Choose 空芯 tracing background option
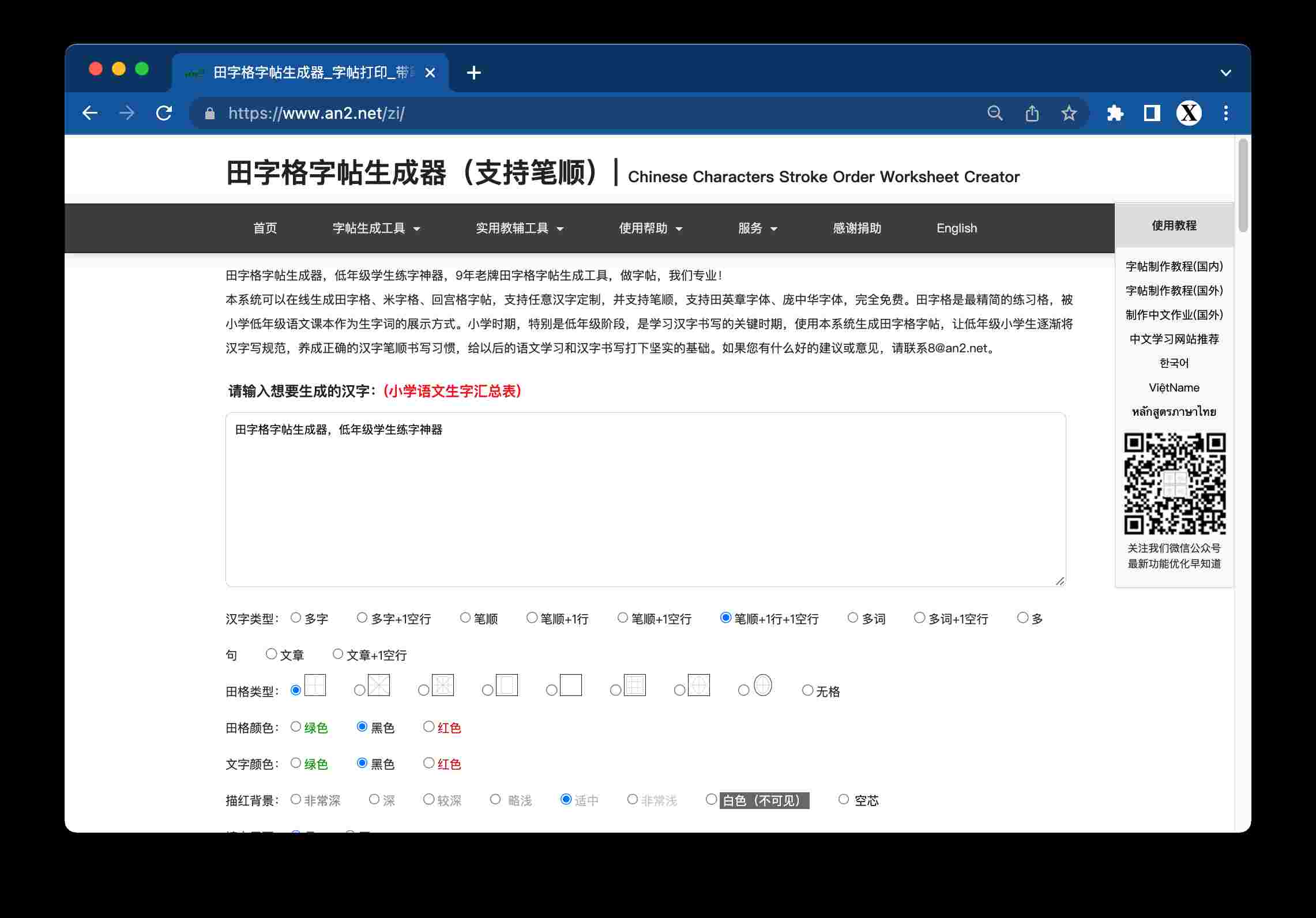Image resolution: width=1316 pixels, height=918 pixels. [x=844, y=799]
